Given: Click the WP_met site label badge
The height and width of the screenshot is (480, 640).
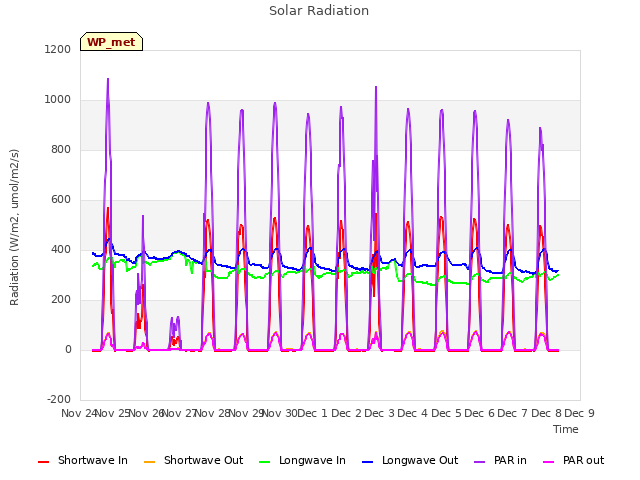Looking at the screenshot, I should coord(111,42).
